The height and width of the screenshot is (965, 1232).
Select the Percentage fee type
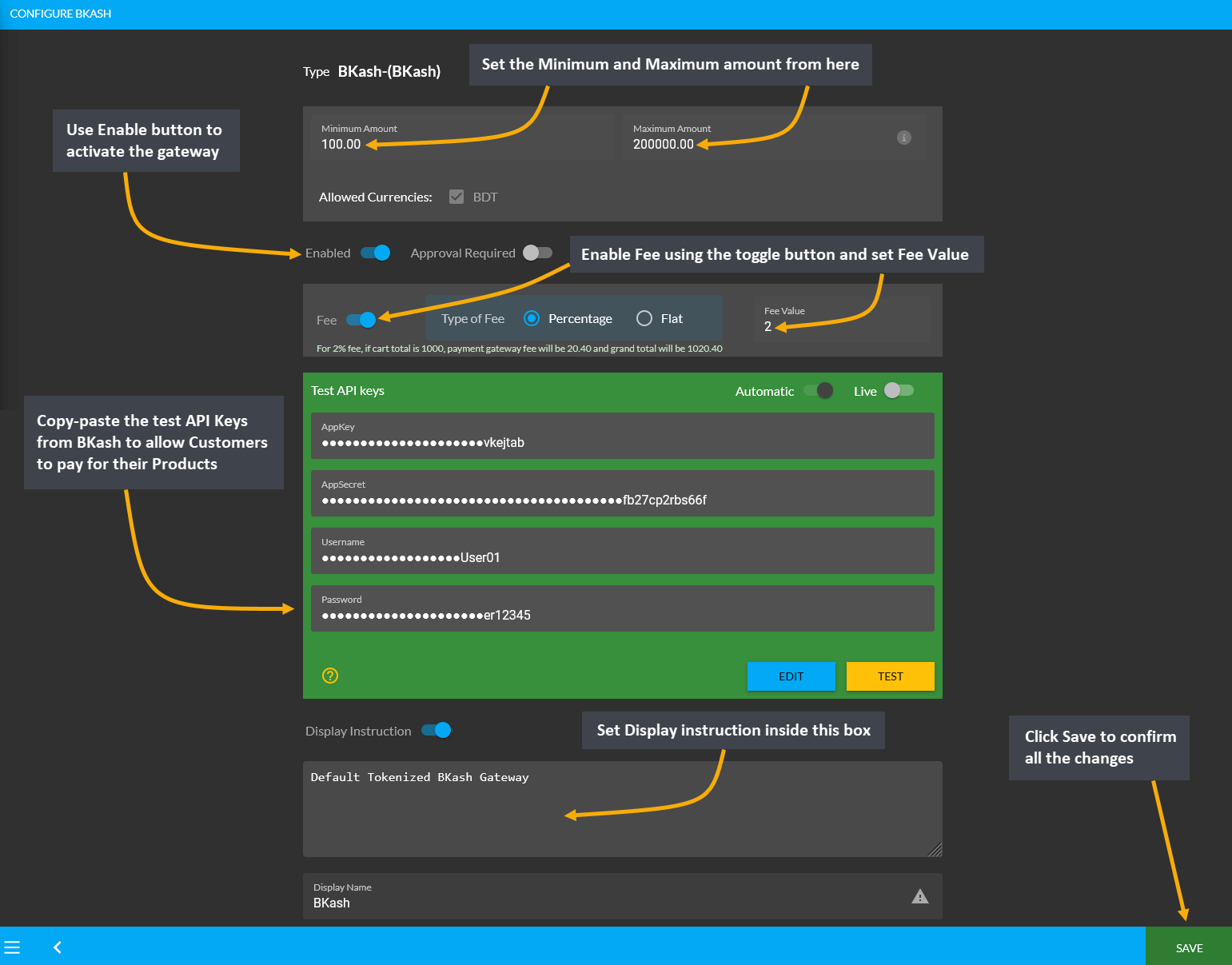(532, 318)
